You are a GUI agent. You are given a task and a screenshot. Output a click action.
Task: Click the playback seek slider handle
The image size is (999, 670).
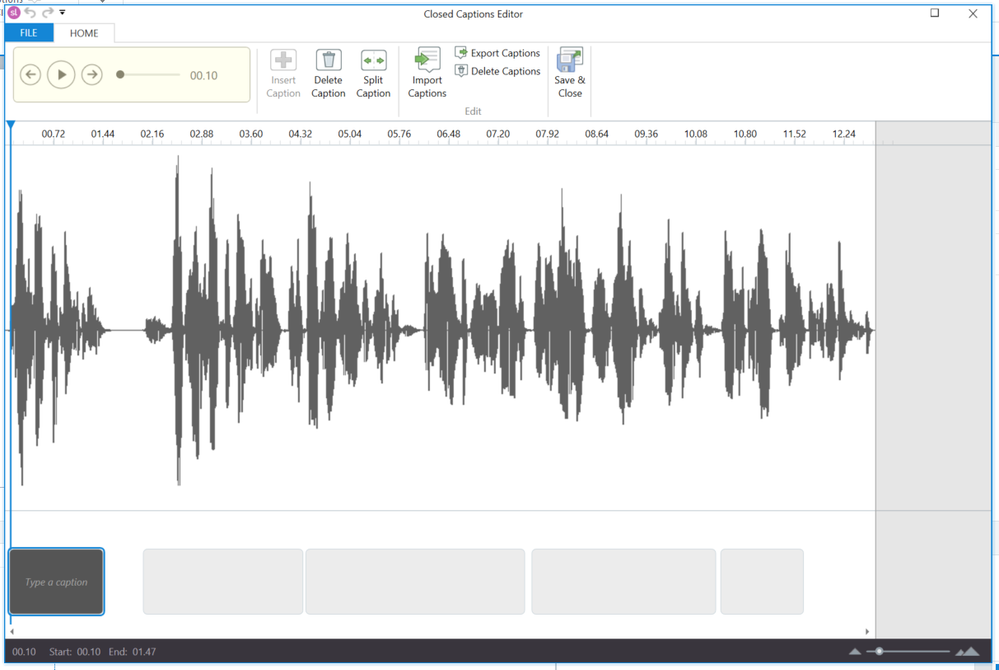[x=120, y=75]
